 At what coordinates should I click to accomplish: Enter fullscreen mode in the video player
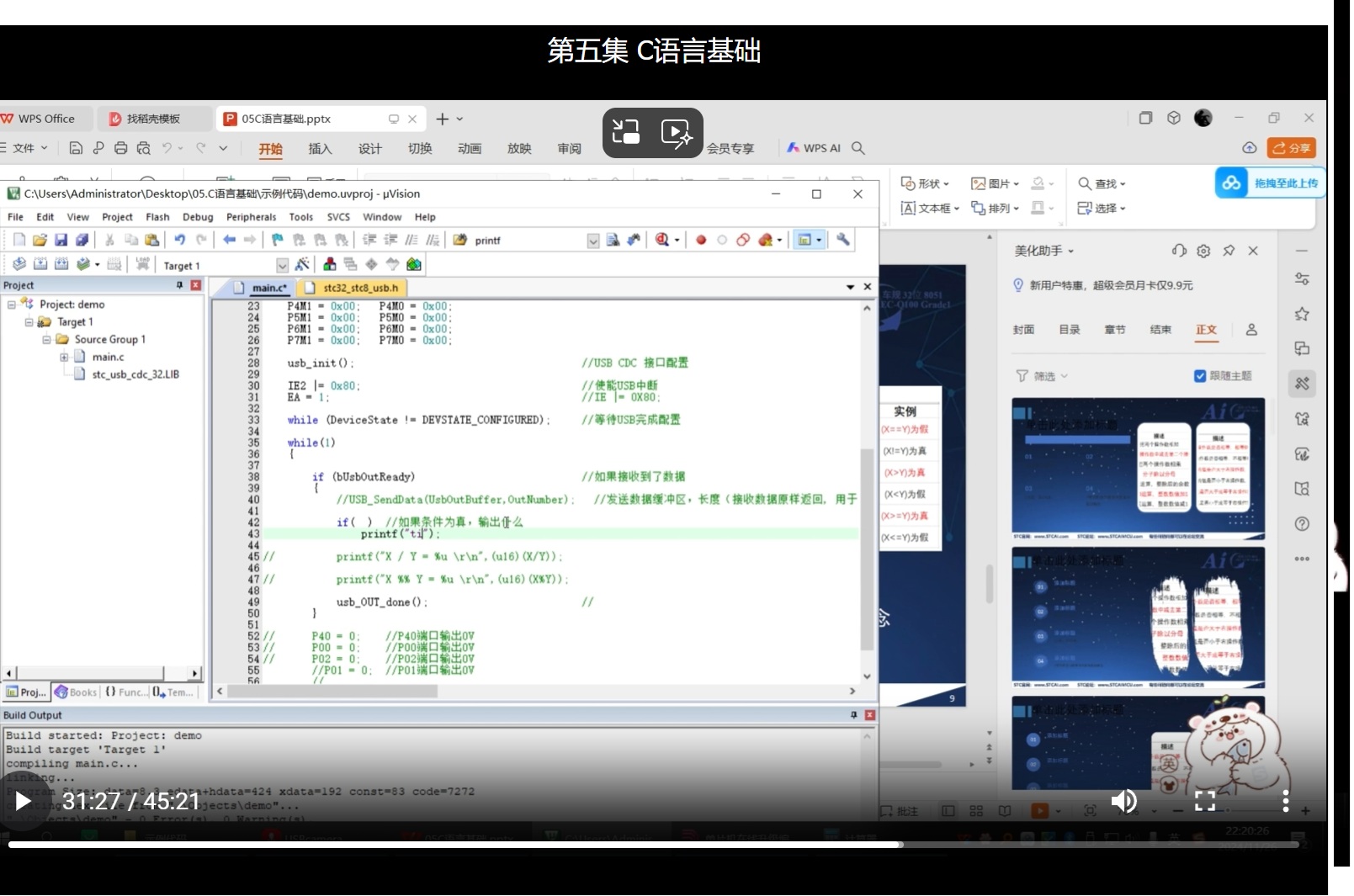click(1205, 801)
